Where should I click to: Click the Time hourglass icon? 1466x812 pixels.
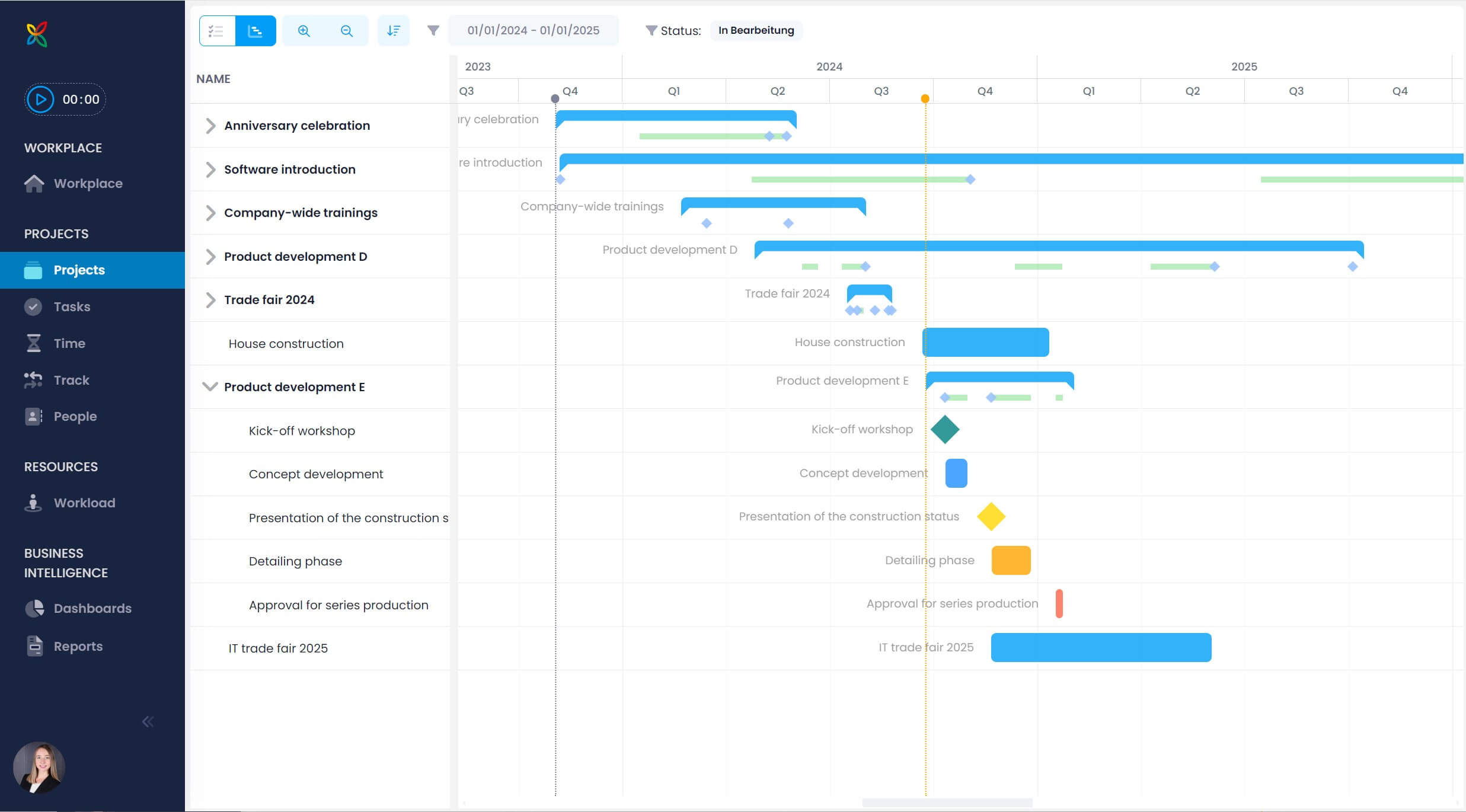point(34,343)
